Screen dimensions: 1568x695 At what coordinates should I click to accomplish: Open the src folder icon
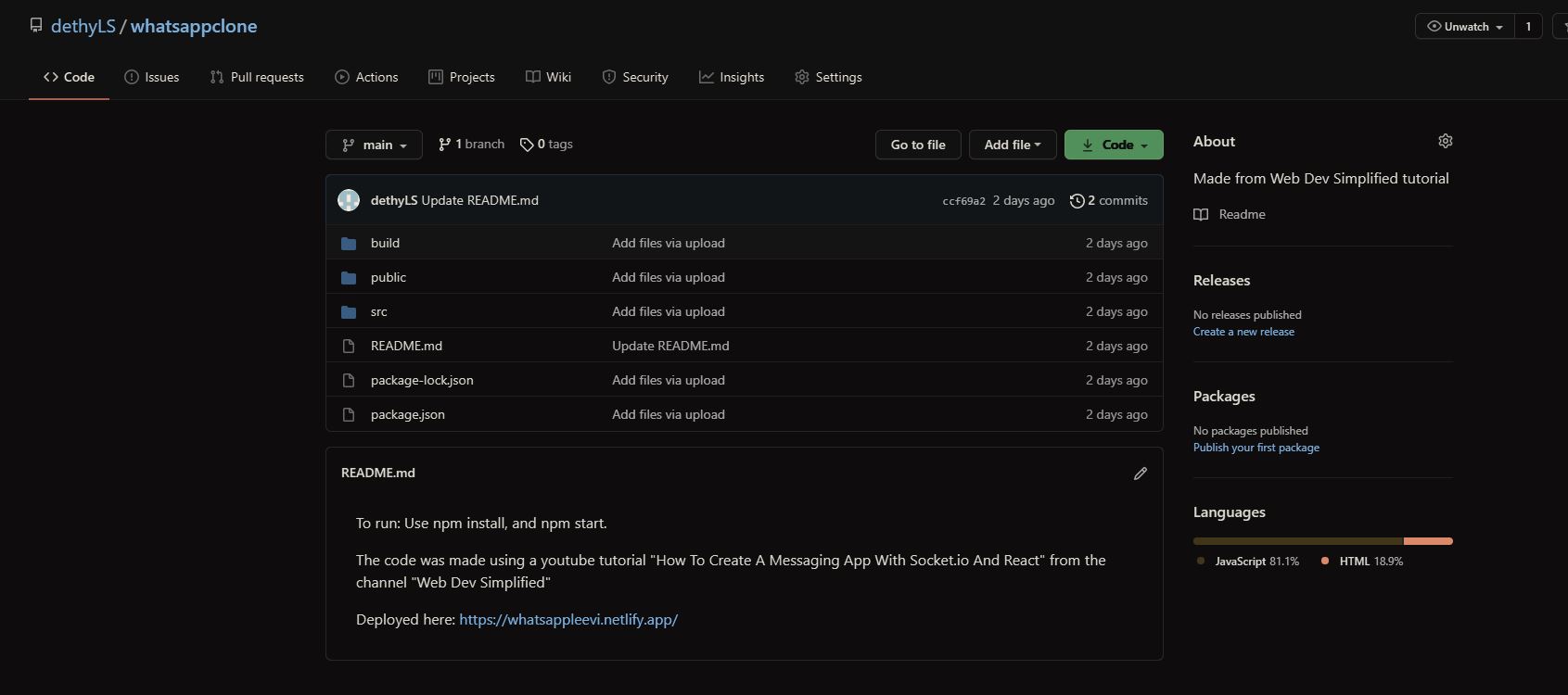coord(349,311)
